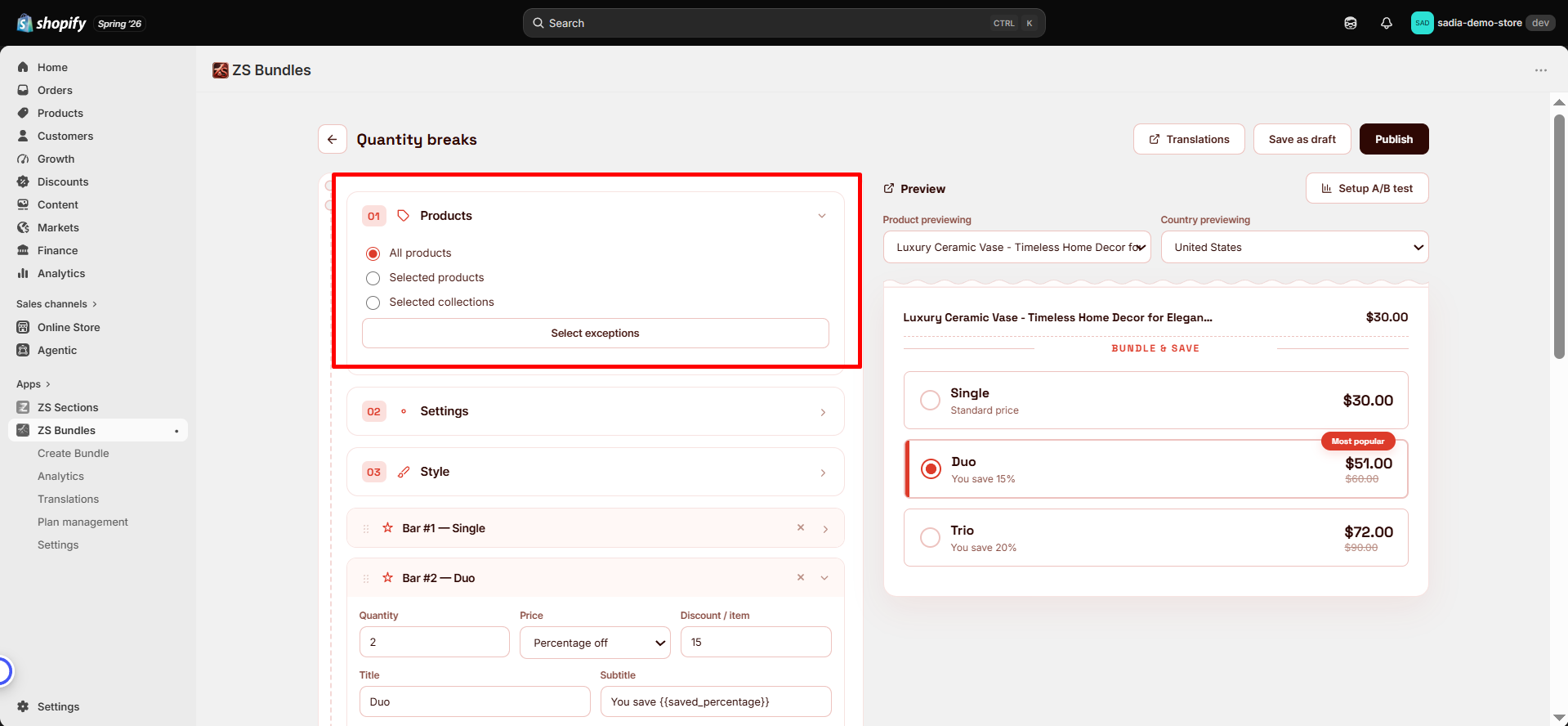Viewport: 1568px width, 726px height.
Task: Open Analytics in the main sidebar
Action: (61, 273)
